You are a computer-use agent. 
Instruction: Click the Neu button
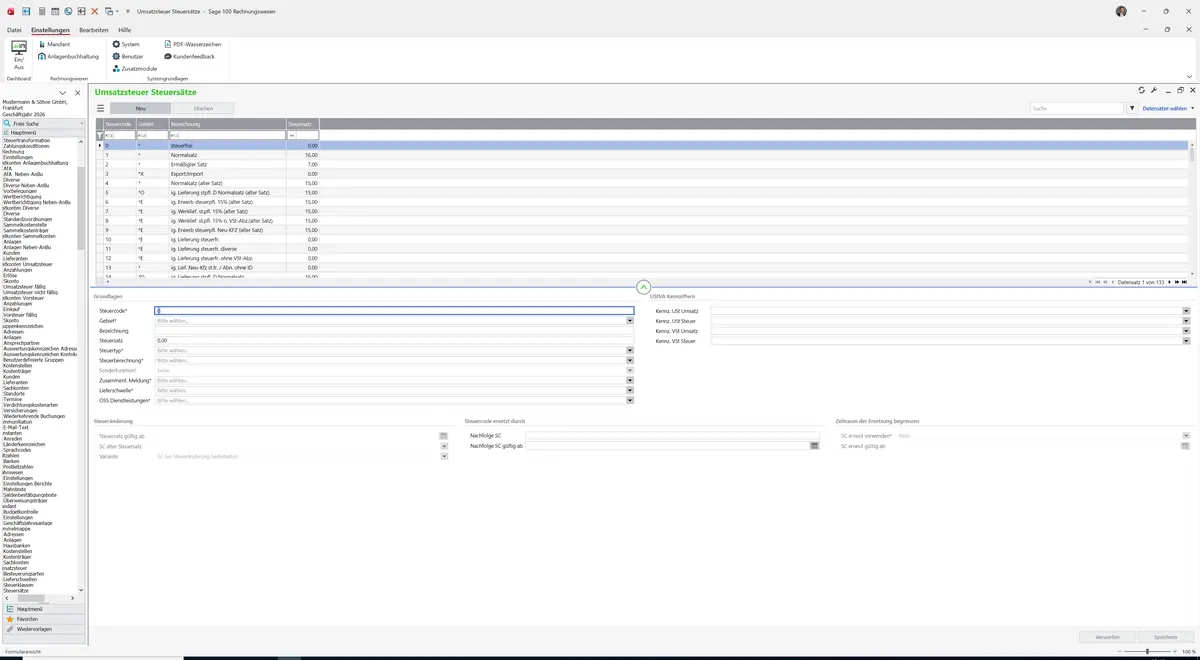click(140, 108)
